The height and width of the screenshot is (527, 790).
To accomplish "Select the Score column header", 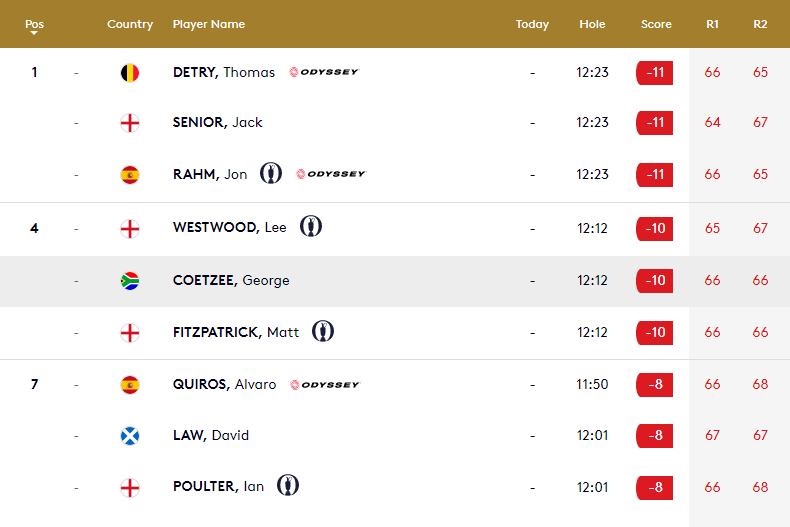I will (656, 24).
